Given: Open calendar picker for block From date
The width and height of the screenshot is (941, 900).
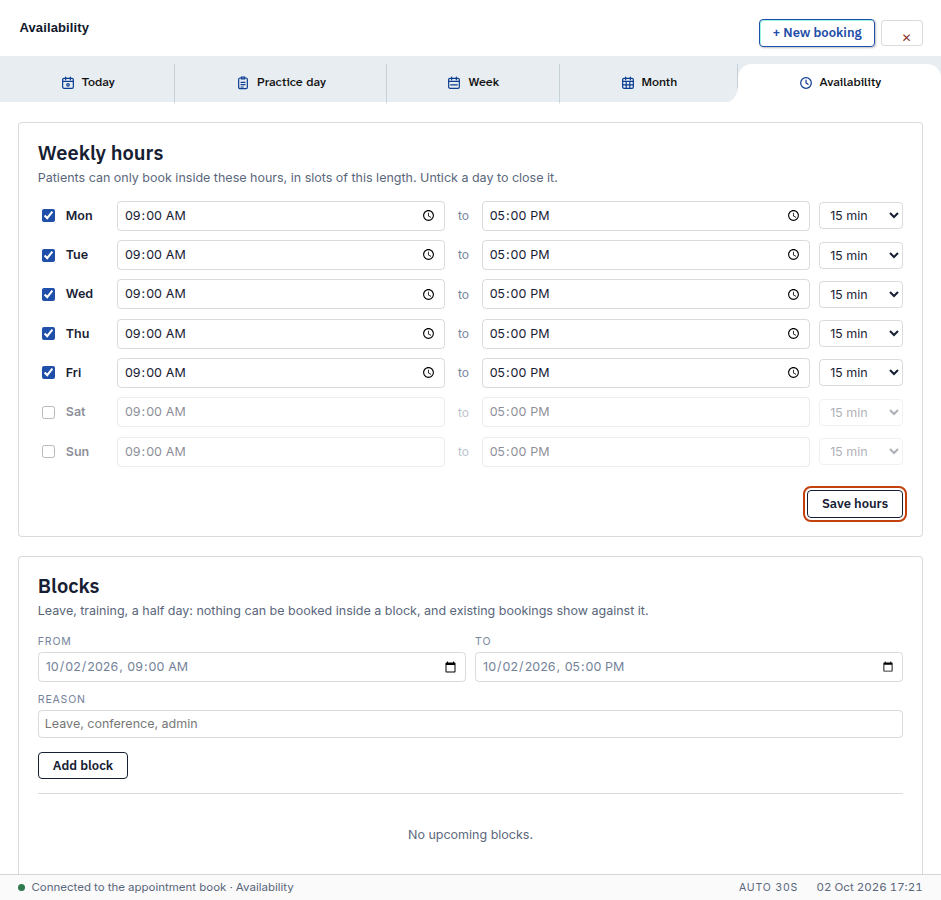Looking at the screenshot, I should pyautogui.click(x=451, y=667).
